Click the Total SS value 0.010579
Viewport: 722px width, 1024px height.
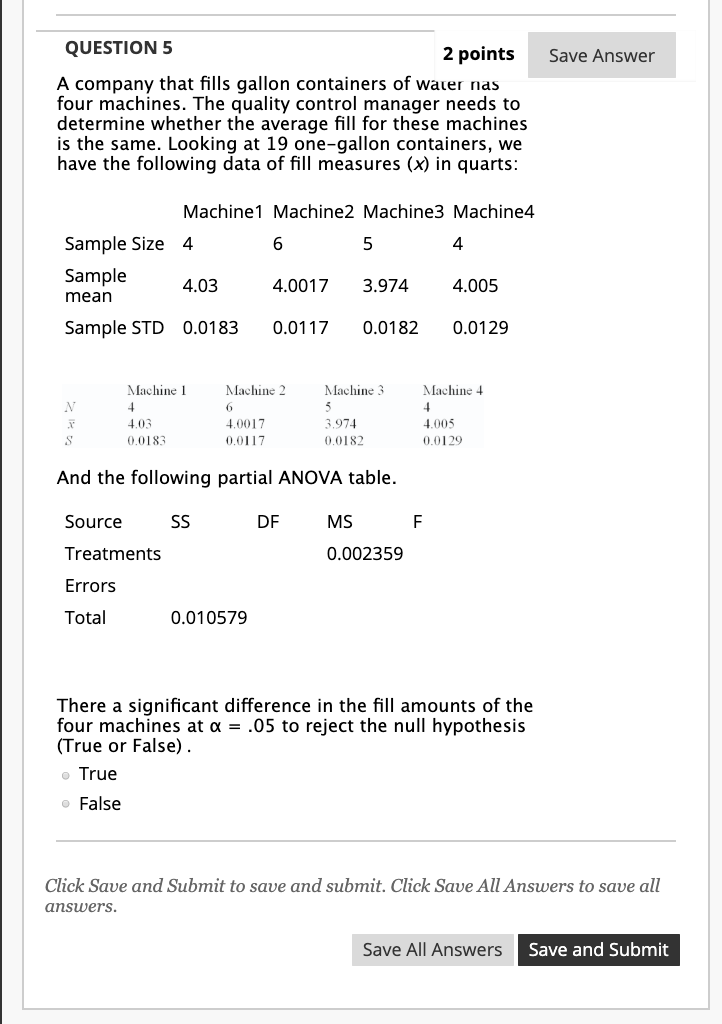[208, 617]
